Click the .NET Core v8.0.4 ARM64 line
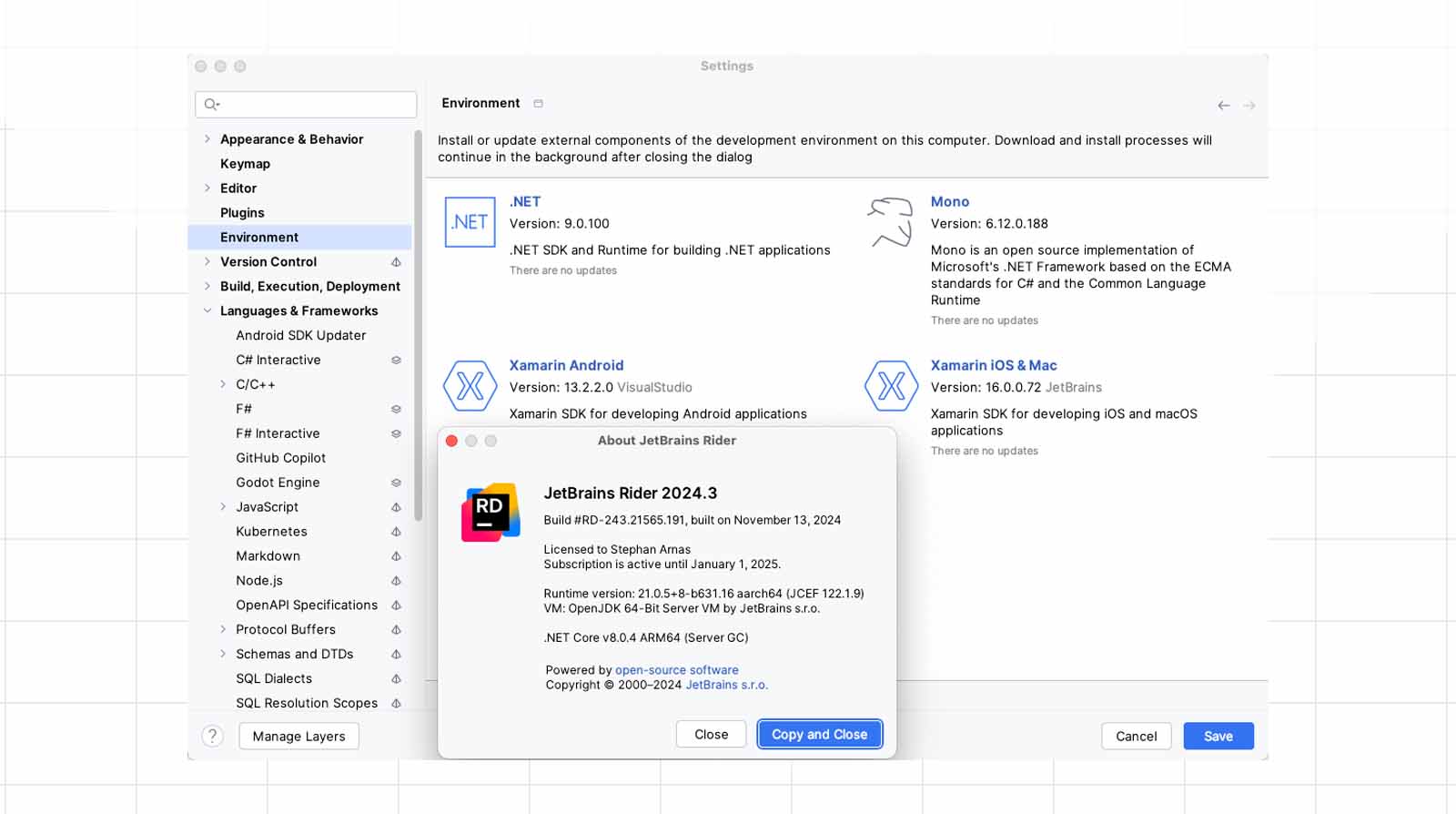Image resolution: width=1456 pixels, height=814 pixels. tap(646, 638)
